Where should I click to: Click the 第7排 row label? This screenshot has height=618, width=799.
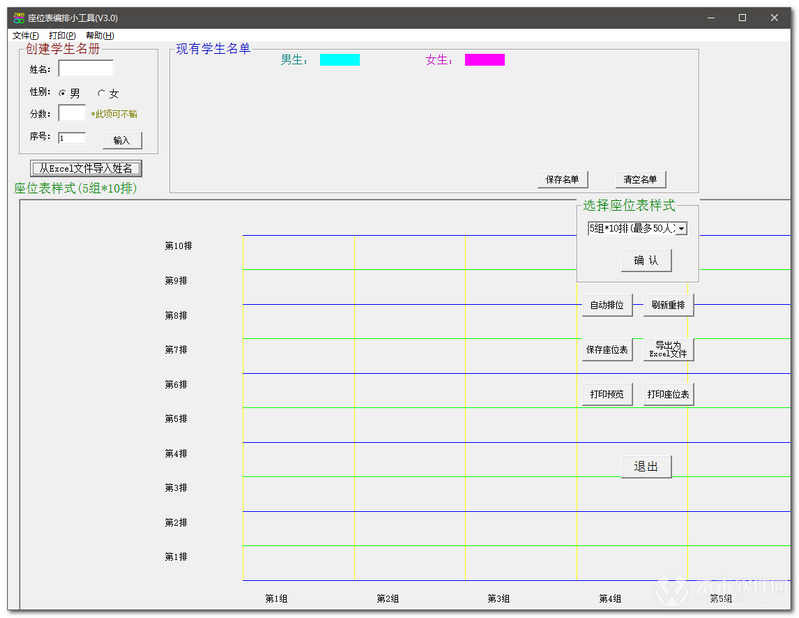pos(176,350)
